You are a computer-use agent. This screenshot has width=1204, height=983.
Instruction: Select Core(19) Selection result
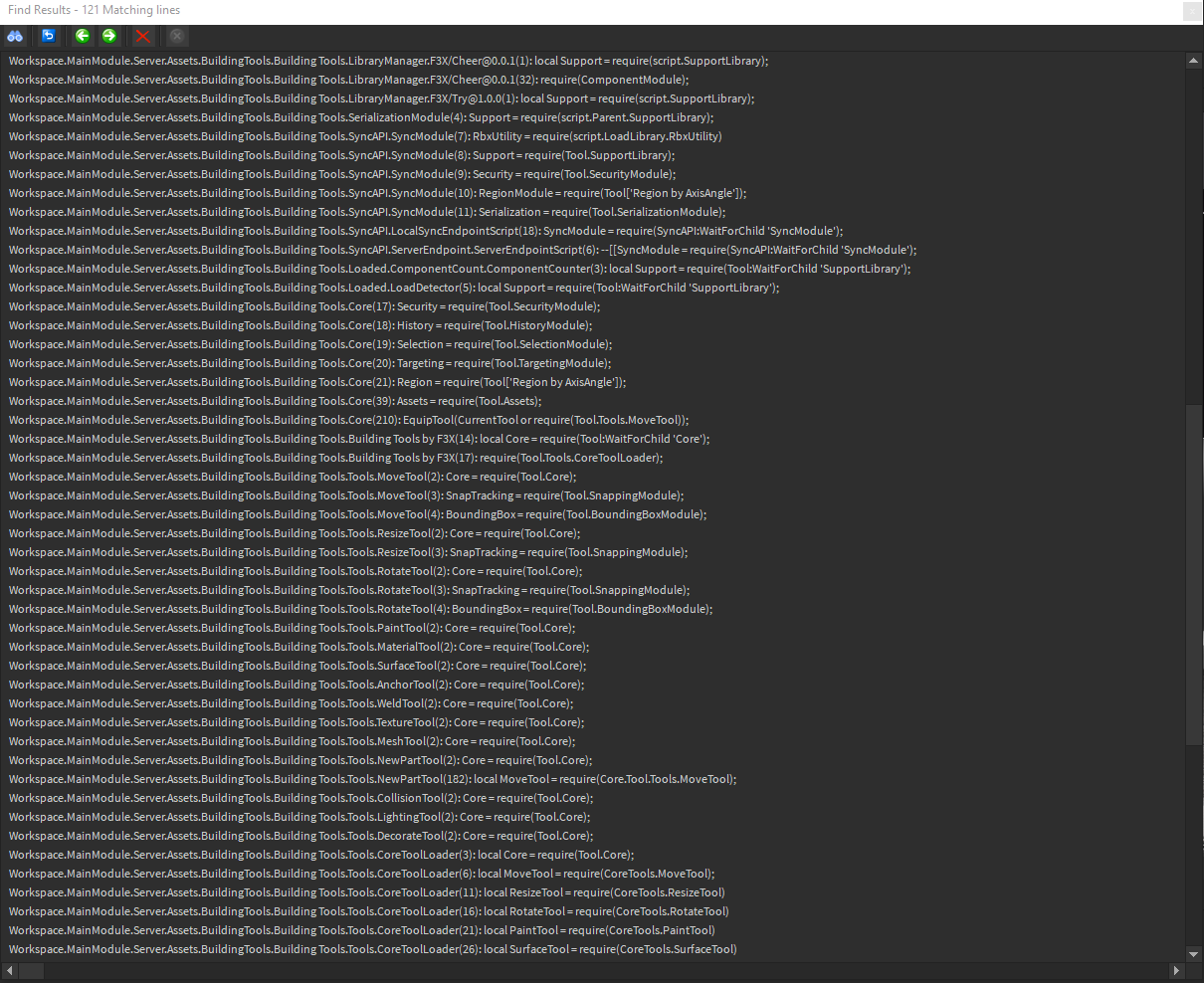tap(311, 344)
